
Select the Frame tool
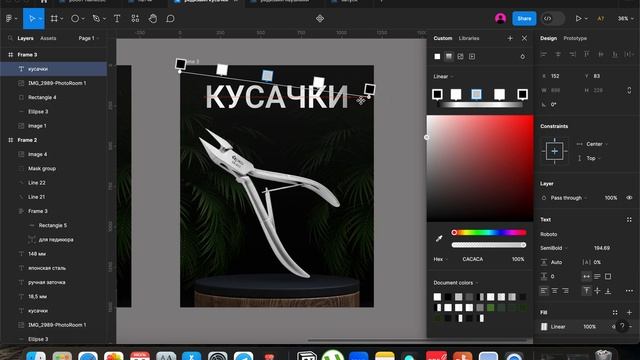pos(54,18)
